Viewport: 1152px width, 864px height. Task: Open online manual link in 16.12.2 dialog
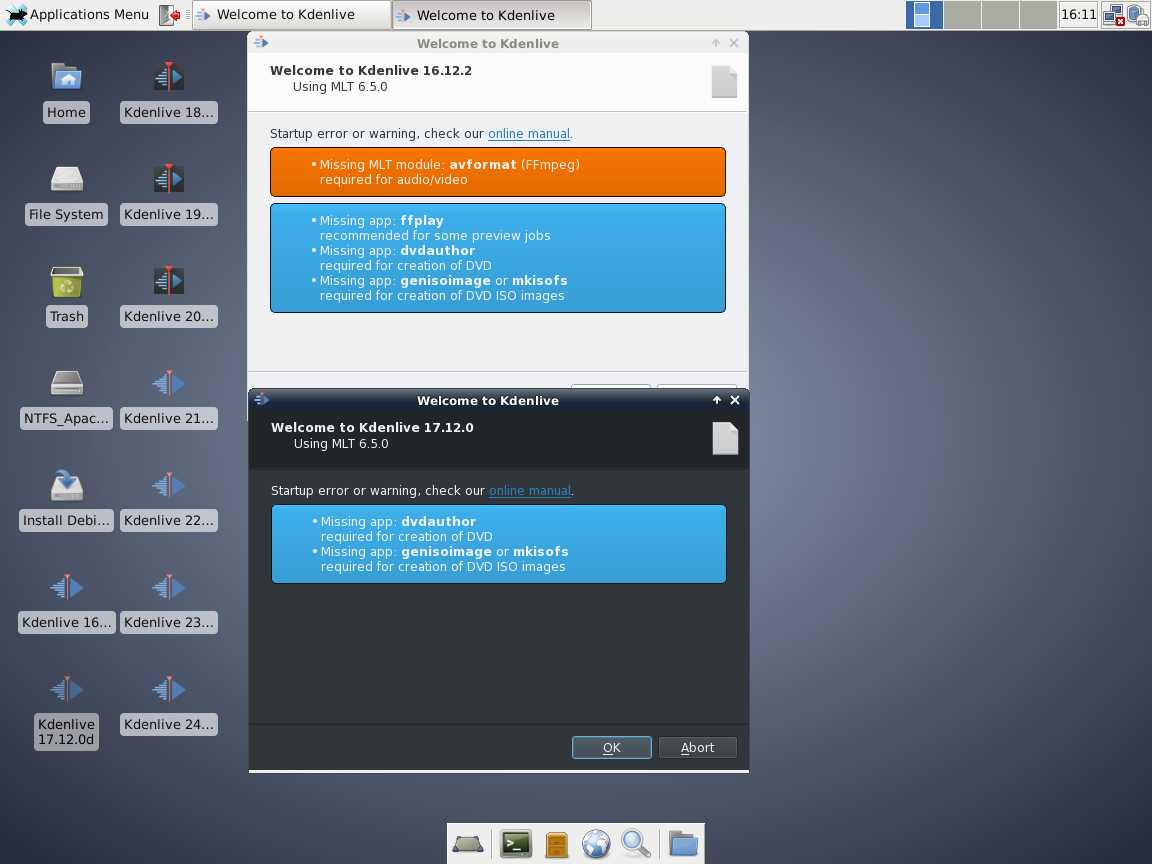tap(529, 133)
